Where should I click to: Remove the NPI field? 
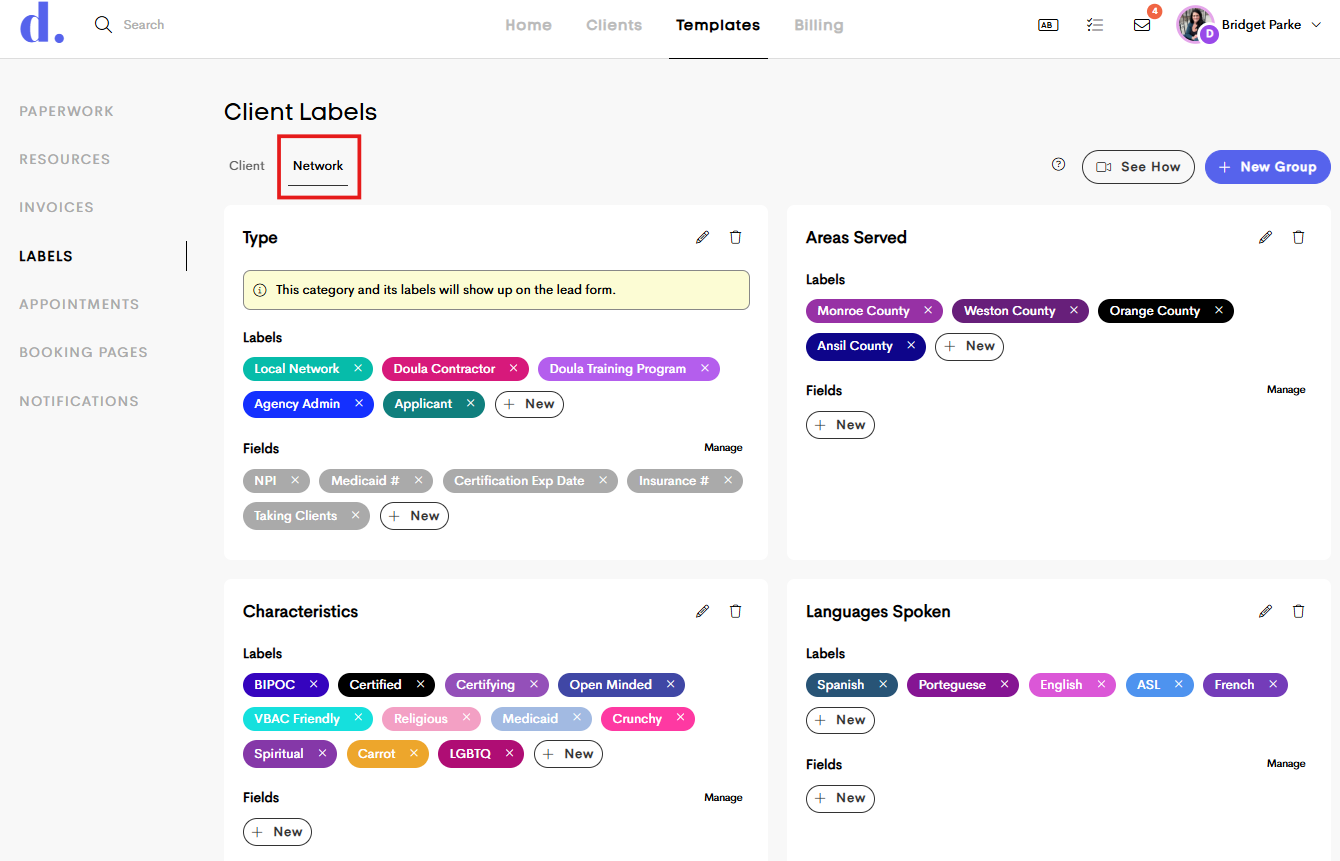point(295,480)
